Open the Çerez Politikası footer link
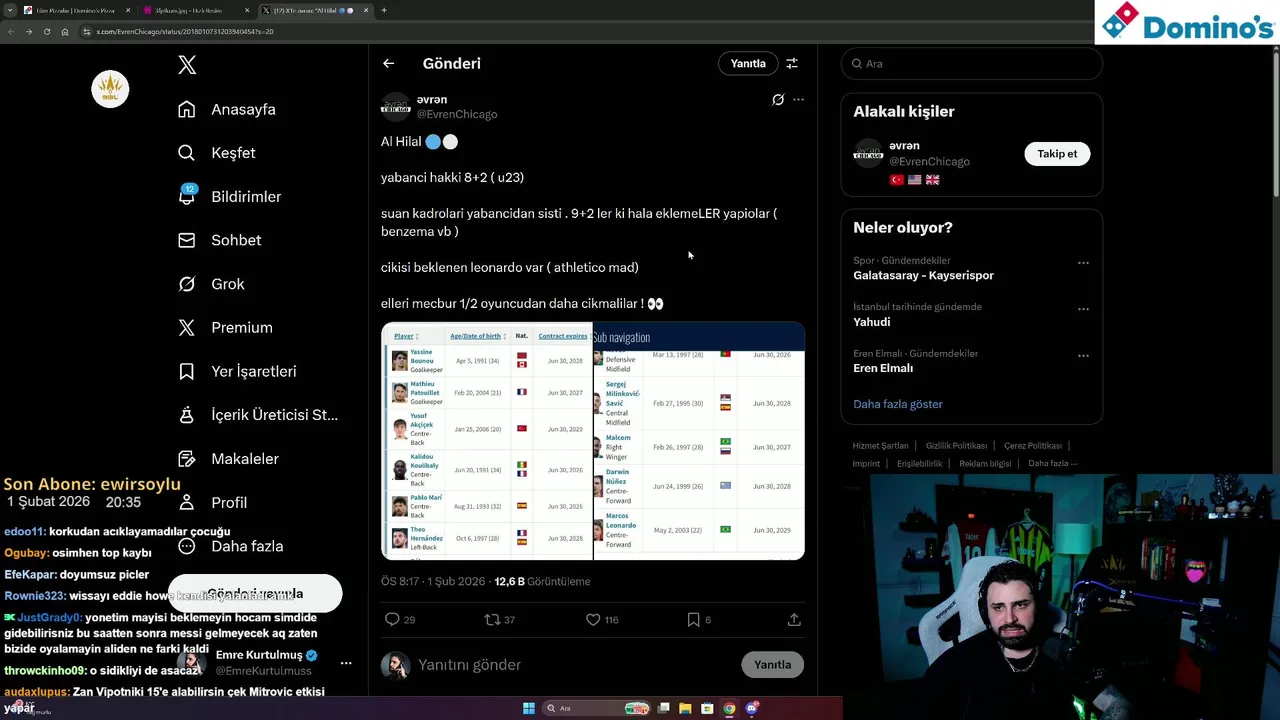This screenshot has width=1280, height=720. point(1033,446)
